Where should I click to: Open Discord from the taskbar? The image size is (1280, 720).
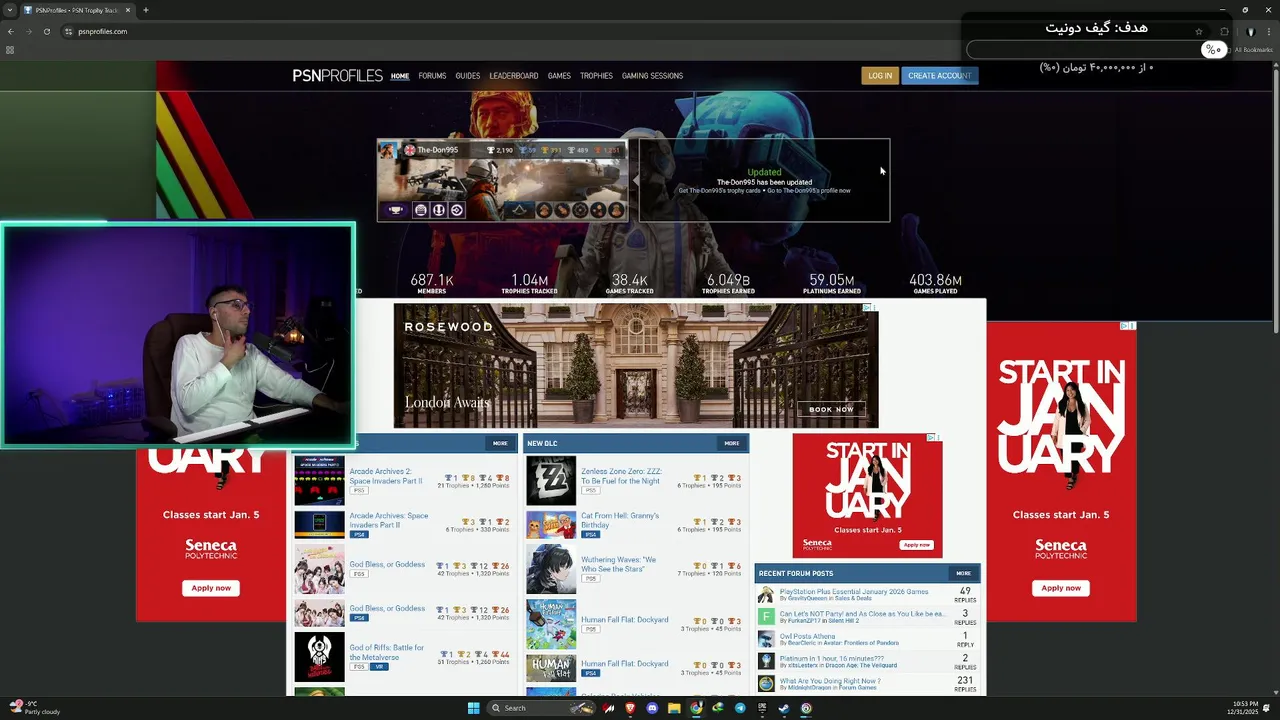(x=652, y=708)
